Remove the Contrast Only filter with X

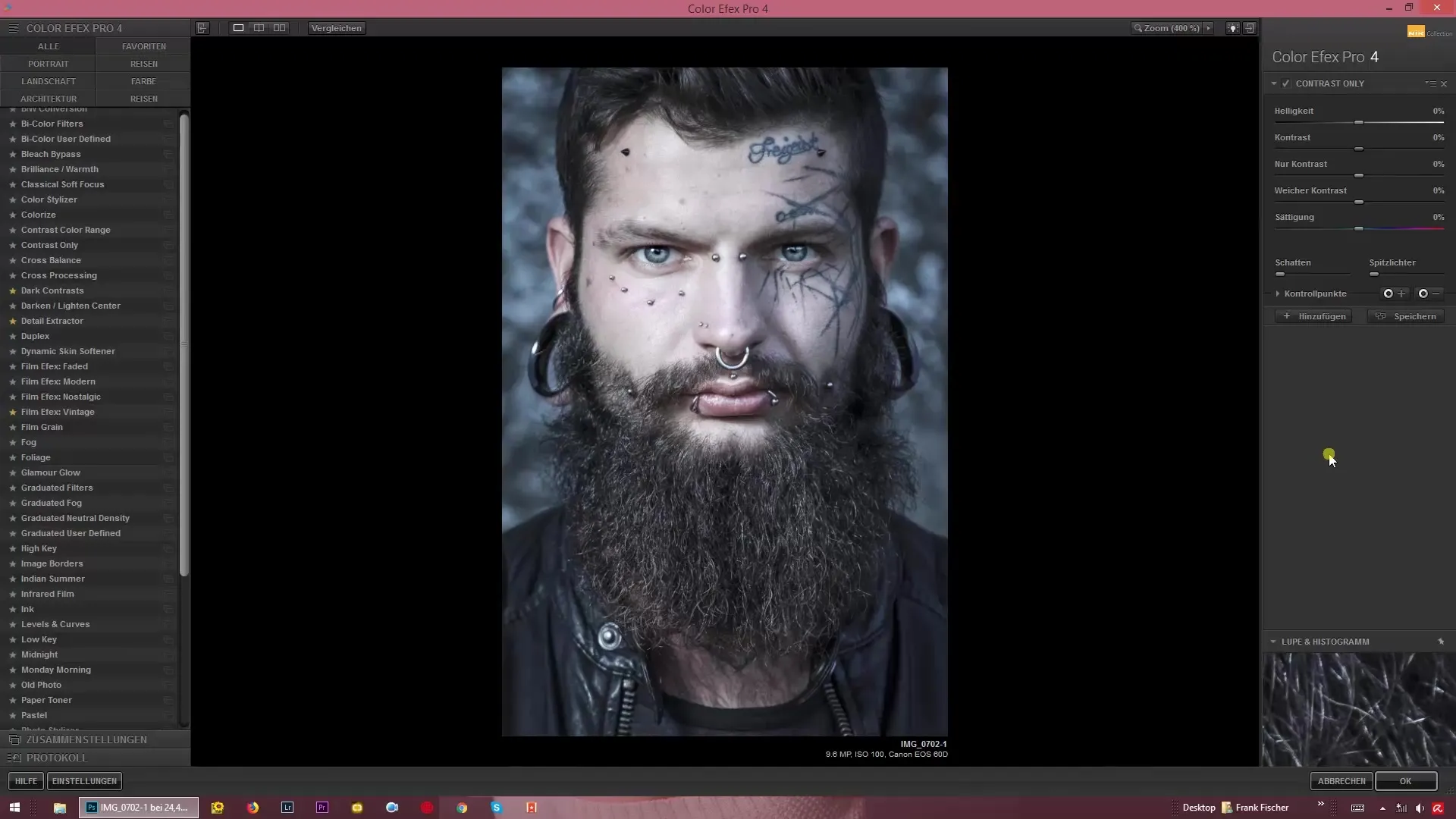tap(1444, 83)
